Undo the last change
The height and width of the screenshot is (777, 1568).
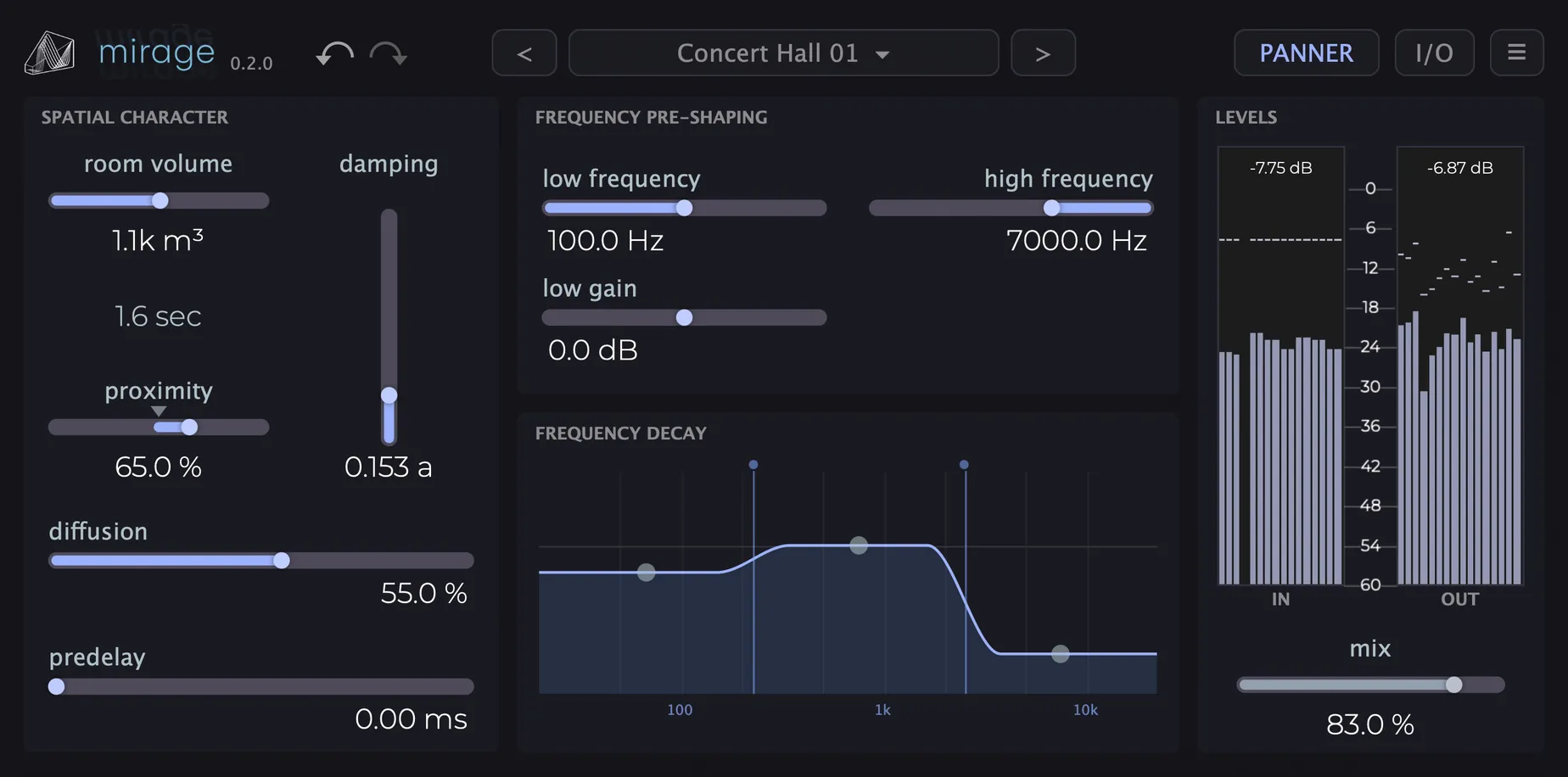tap(335, 53)
